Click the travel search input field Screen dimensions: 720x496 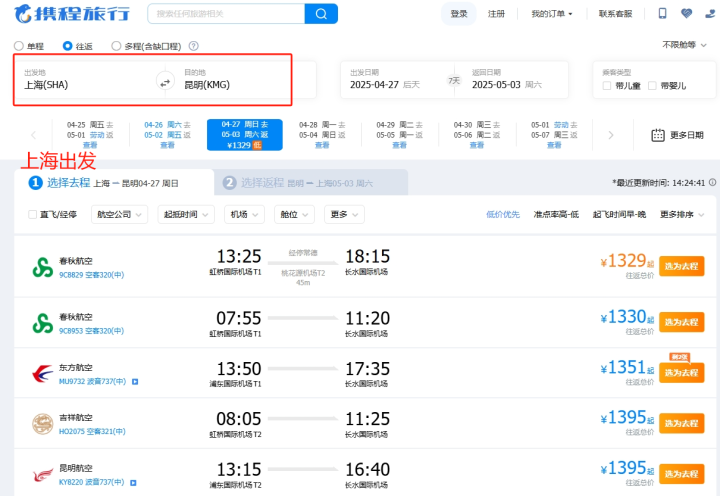pos(226,14)
